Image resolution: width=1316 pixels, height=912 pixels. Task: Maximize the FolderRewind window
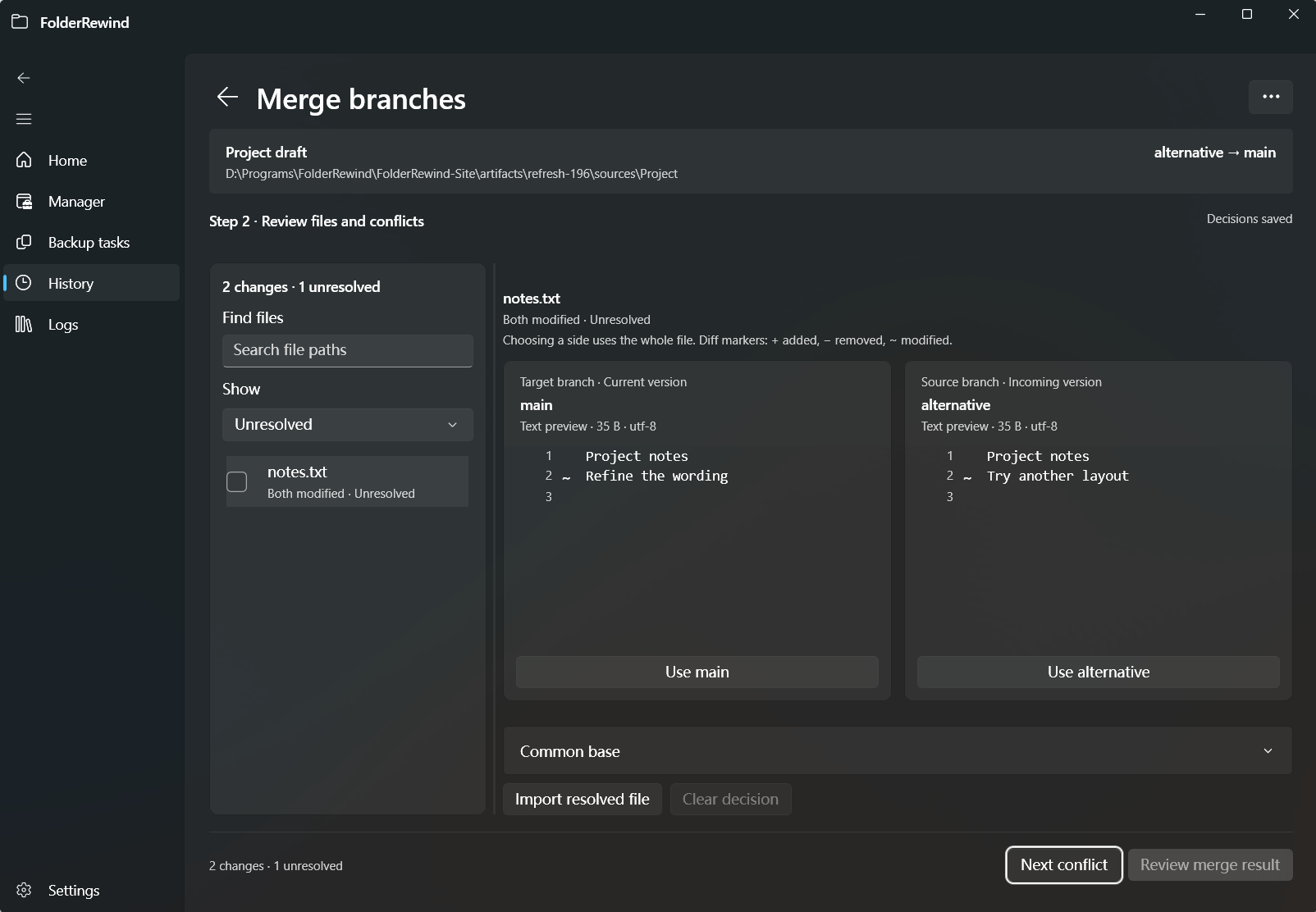click(x=1247, y=14)
